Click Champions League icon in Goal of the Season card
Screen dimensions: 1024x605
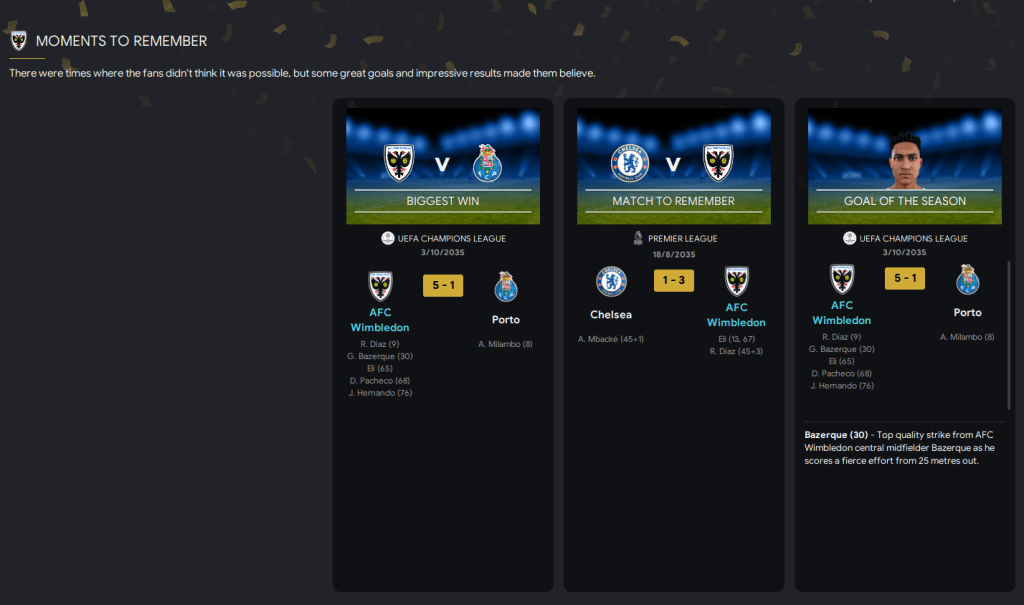click(x=849, y=238)
